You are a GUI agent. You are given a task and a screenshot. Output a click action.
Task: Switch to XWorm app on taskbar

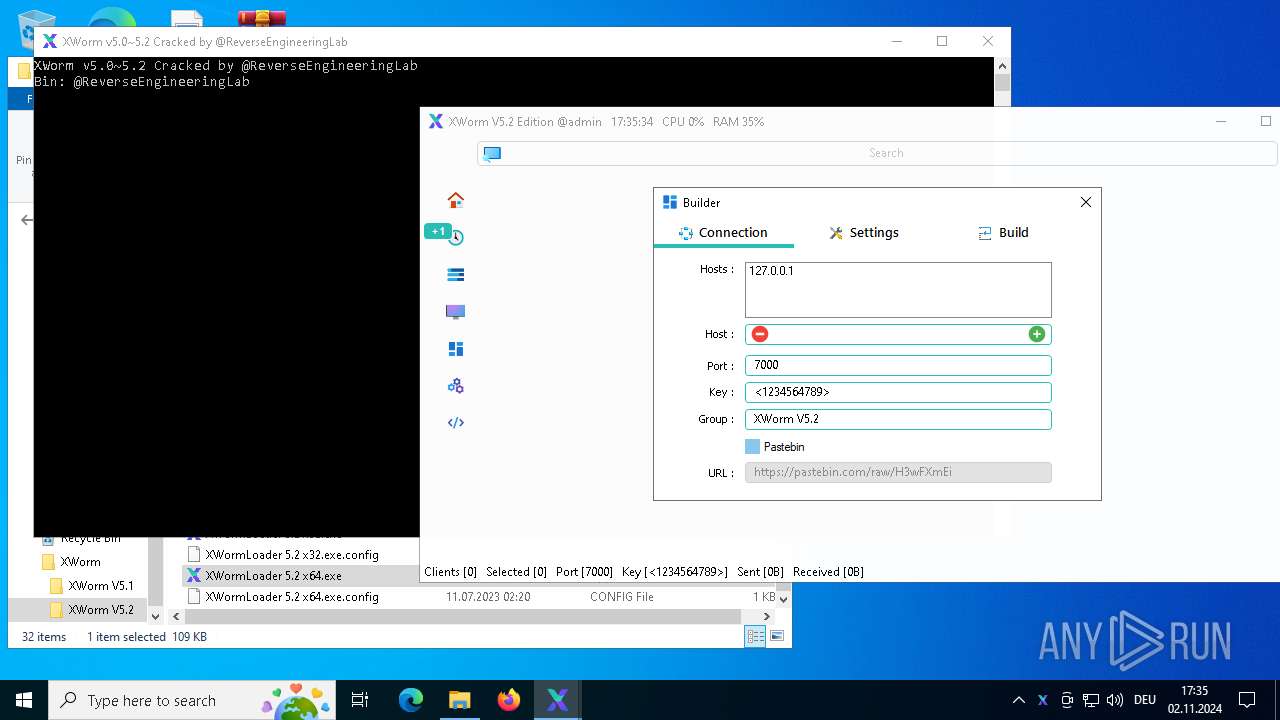557,700
